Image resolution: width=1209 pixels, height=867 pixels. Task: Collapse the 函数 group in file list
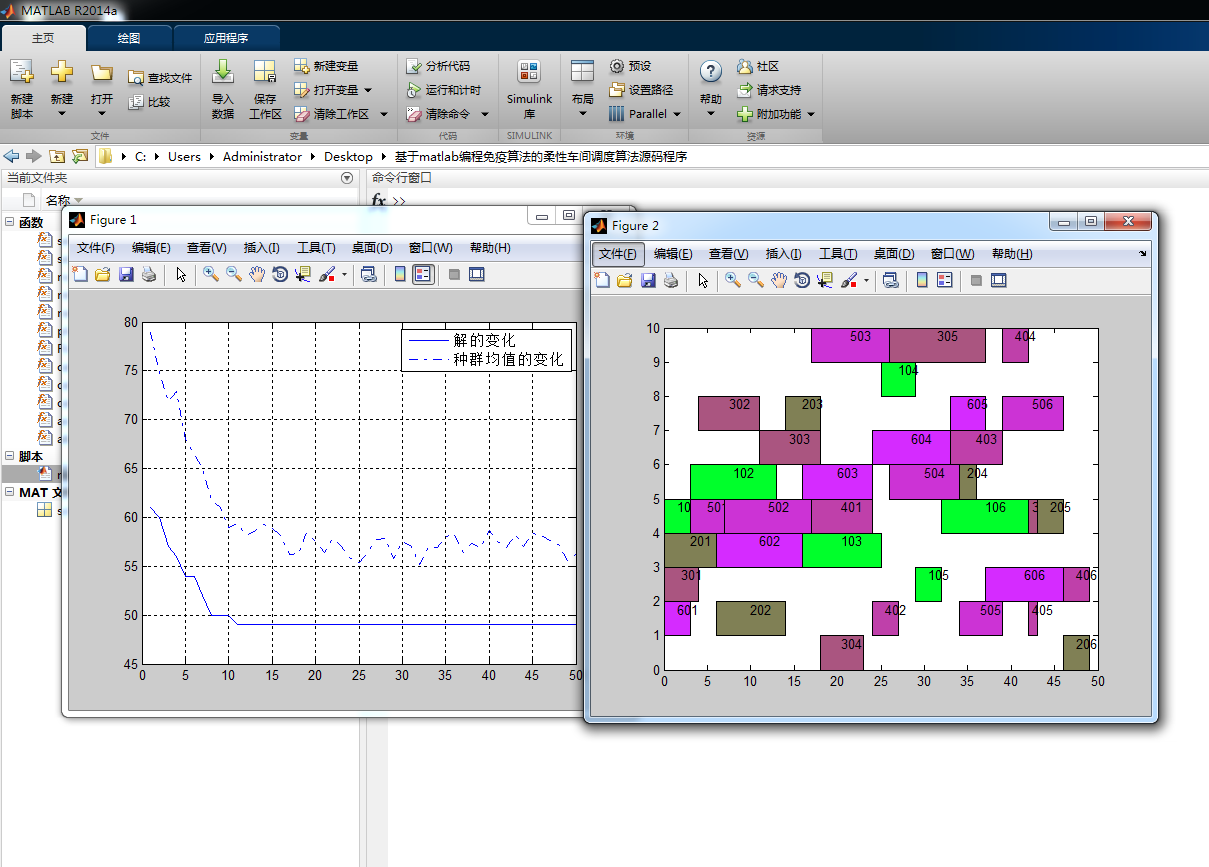coord(9,222)
